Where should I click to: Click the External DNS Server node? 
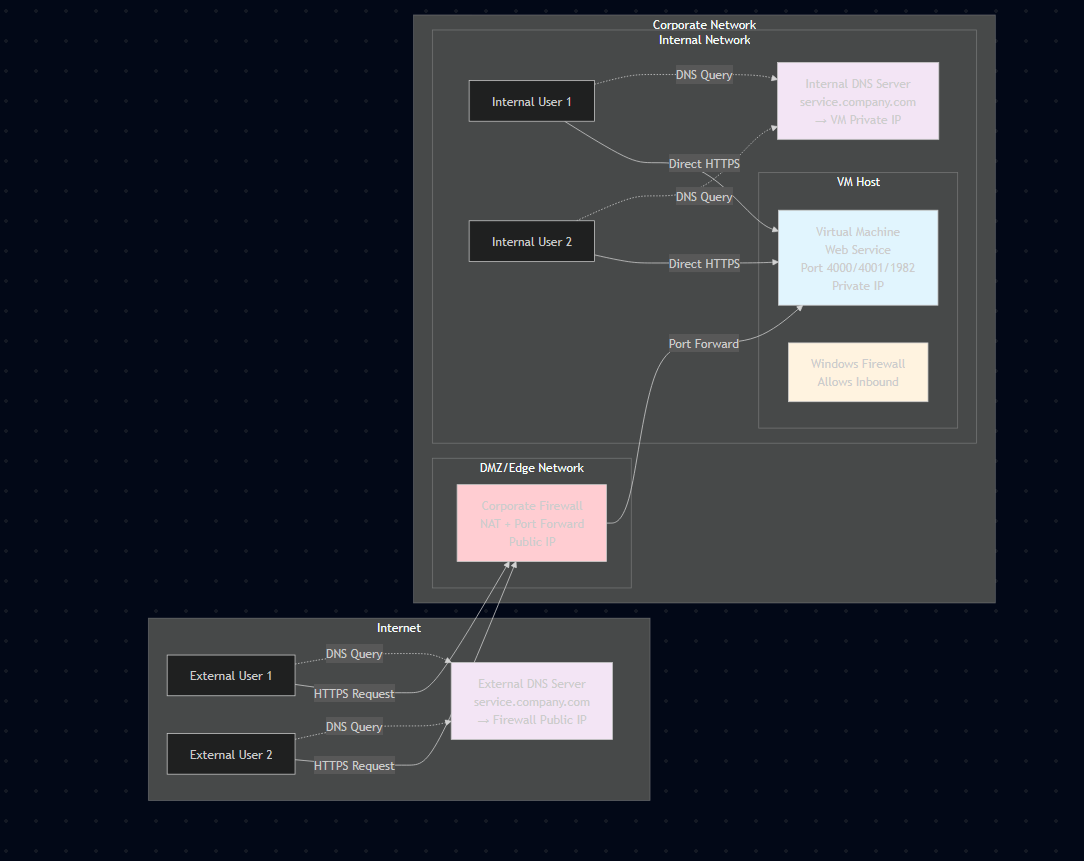[532, 701]
